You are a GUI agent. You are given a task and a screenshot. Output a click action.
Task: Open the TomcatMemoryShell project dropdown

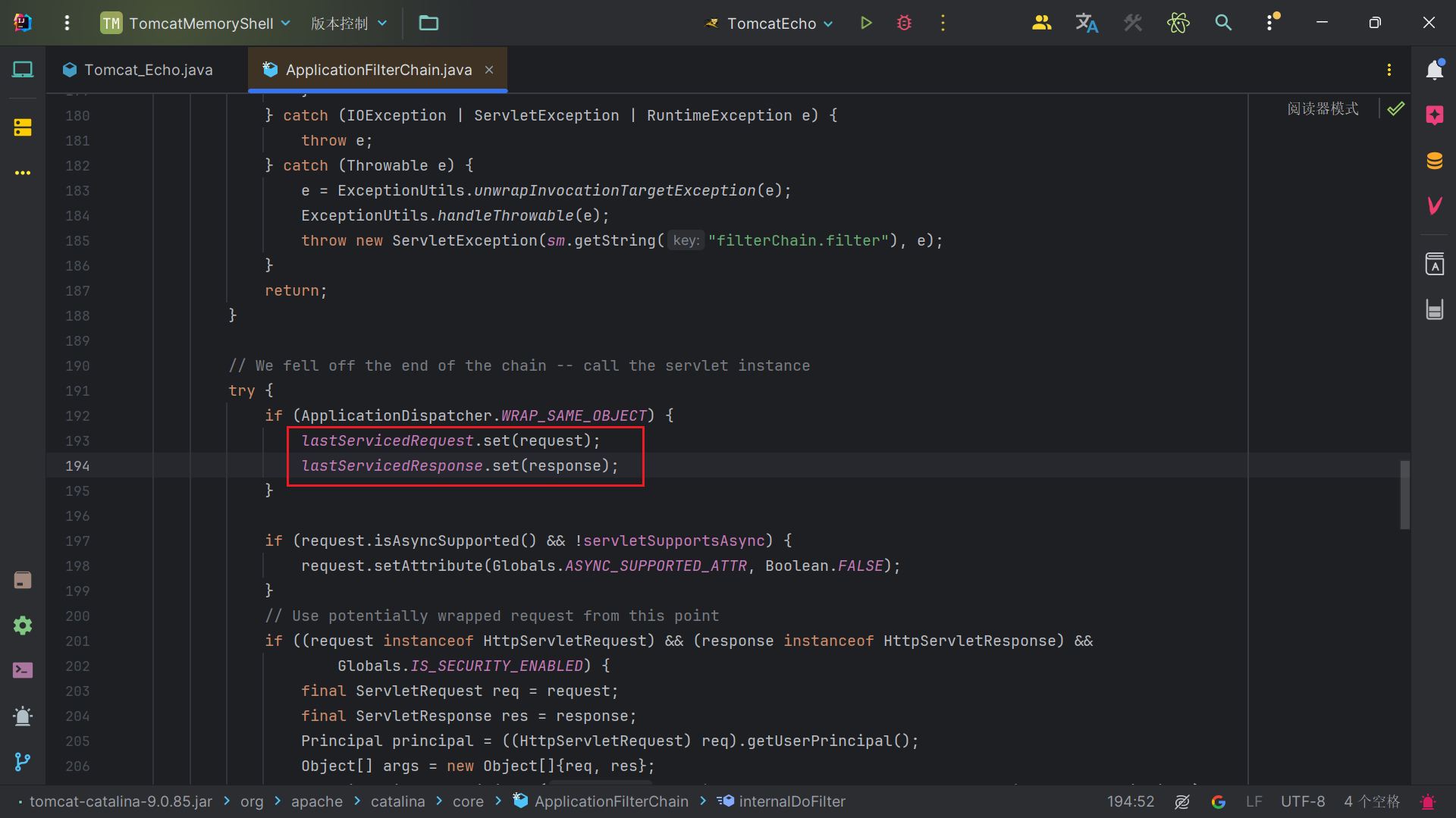pos(195,23)
